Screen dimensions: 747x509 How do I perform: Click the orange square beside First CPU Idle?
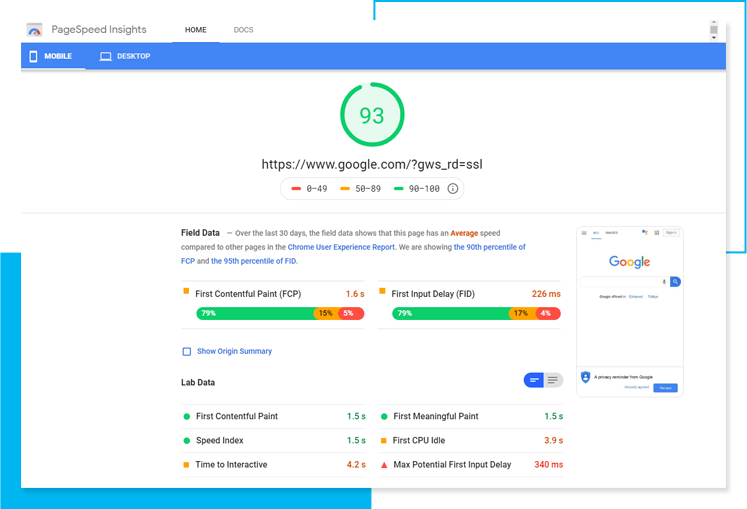point(384,440)
